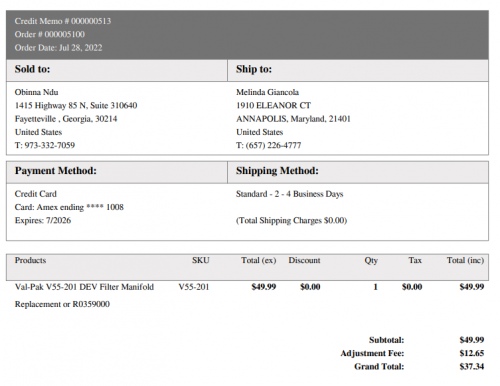
Task: Click the $49.99 Total (ex) cell
Action: [264, 287]
